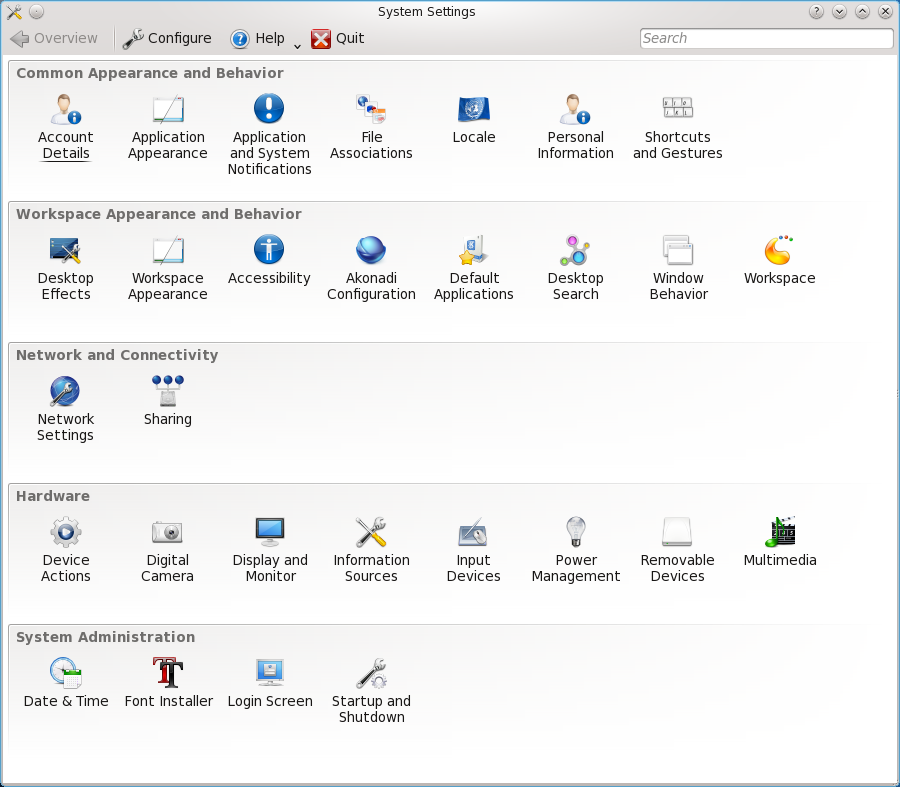The width and height of the screenshot is (900, 787).
Task: Open Device Actions settings
Action: pyautogui.click(x=65, y=550)
